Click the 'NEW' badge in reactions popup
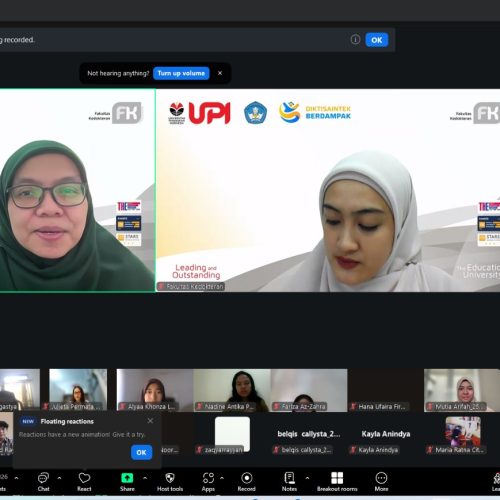This screenshot has width=500, height=500. pos(28,421)
